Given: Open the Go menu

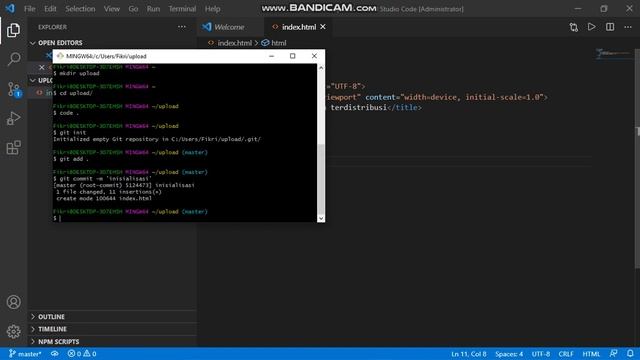Looking at the screenshot, I should (133, 9).
